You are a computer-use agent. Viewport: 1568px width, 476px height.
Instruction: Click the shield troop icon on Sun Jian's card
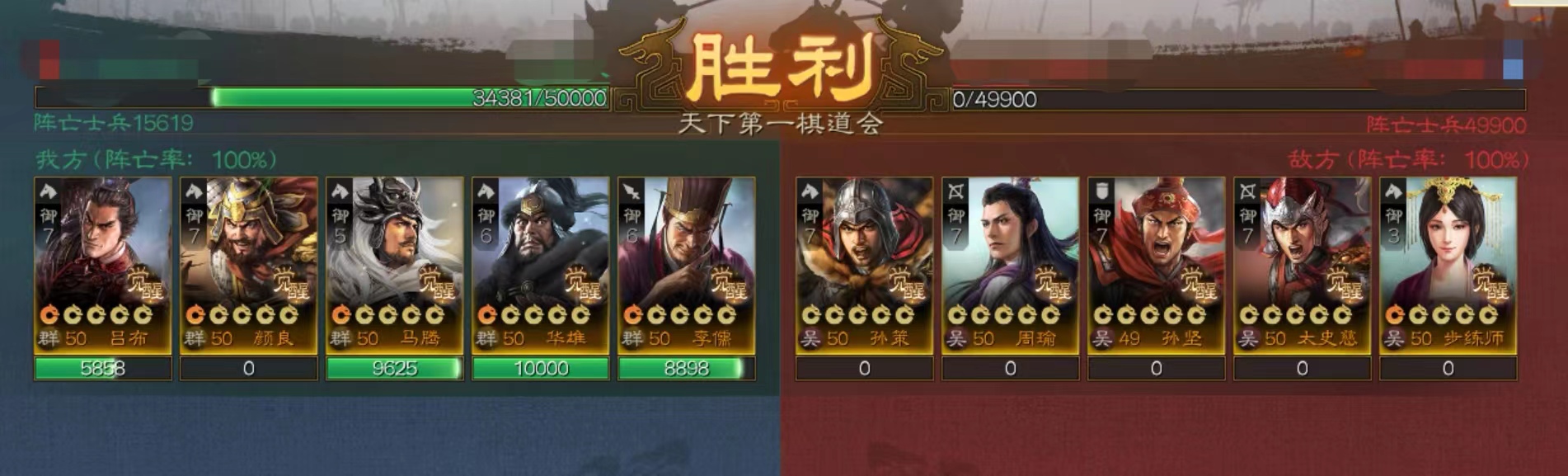coord(1101,192)
